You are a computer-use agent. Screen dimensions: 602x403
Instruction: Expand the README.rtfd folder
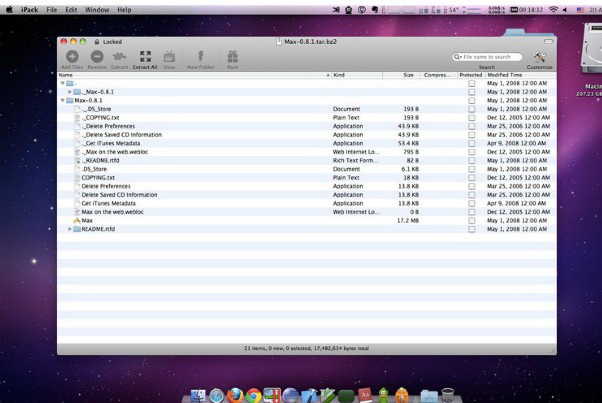[70, 229]
